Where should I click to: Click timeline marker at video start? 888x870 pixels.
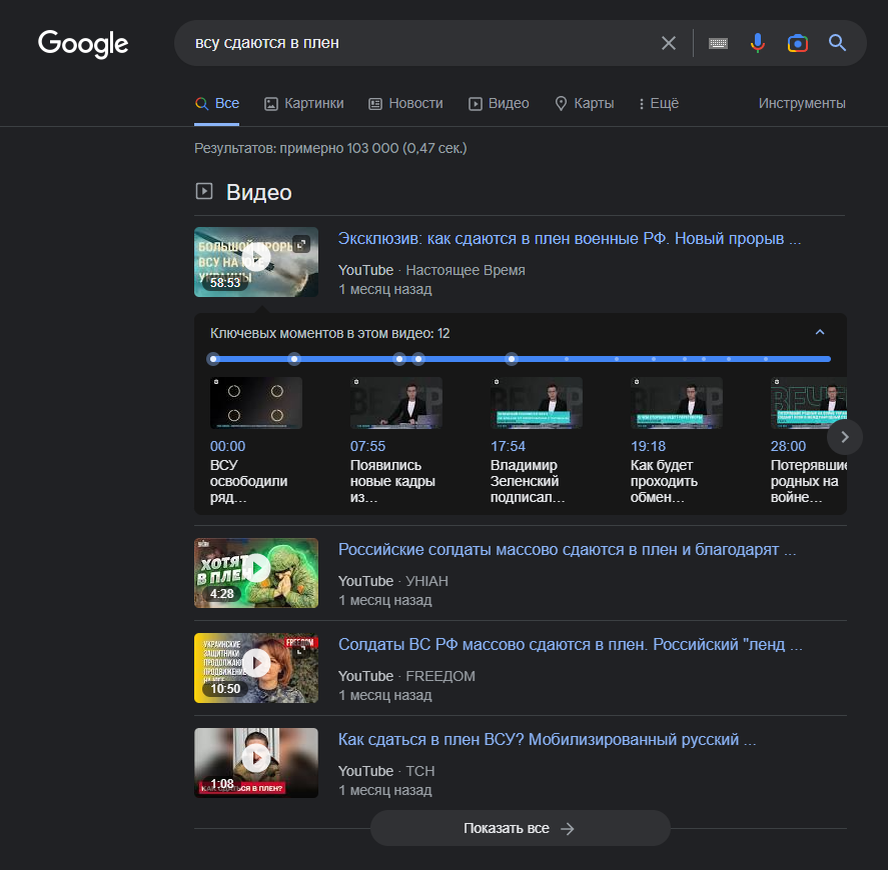click(213, 359)
